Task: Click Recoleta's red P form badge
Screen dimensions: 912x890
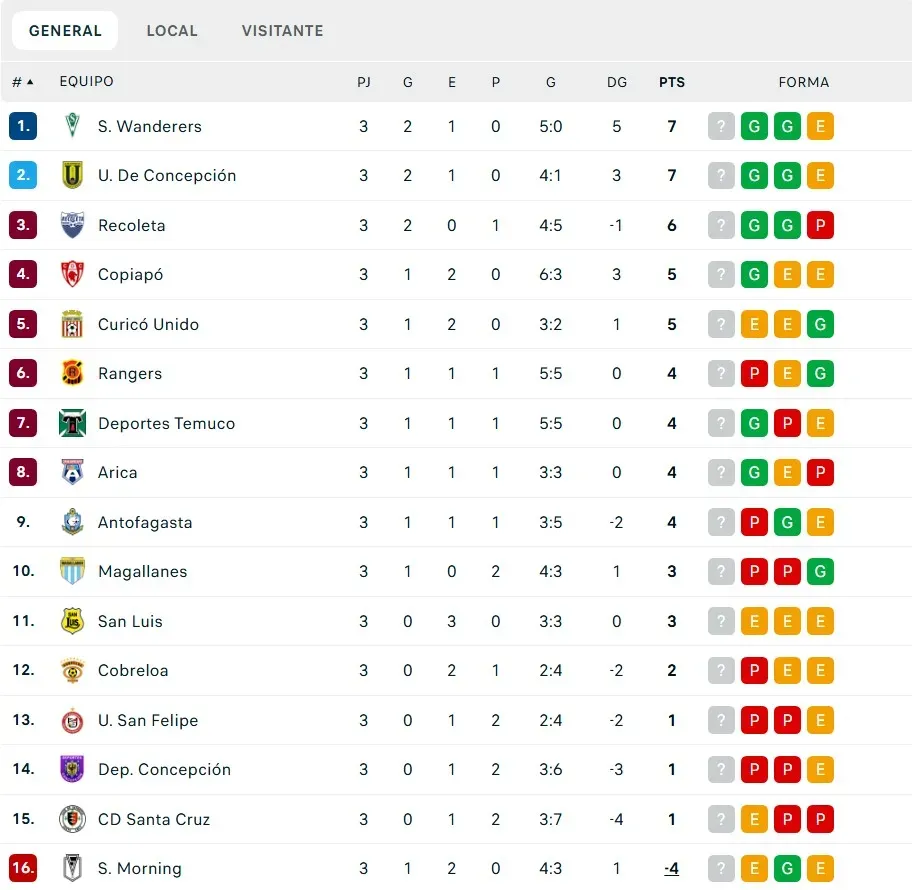Action: click(x=820, y=225)
